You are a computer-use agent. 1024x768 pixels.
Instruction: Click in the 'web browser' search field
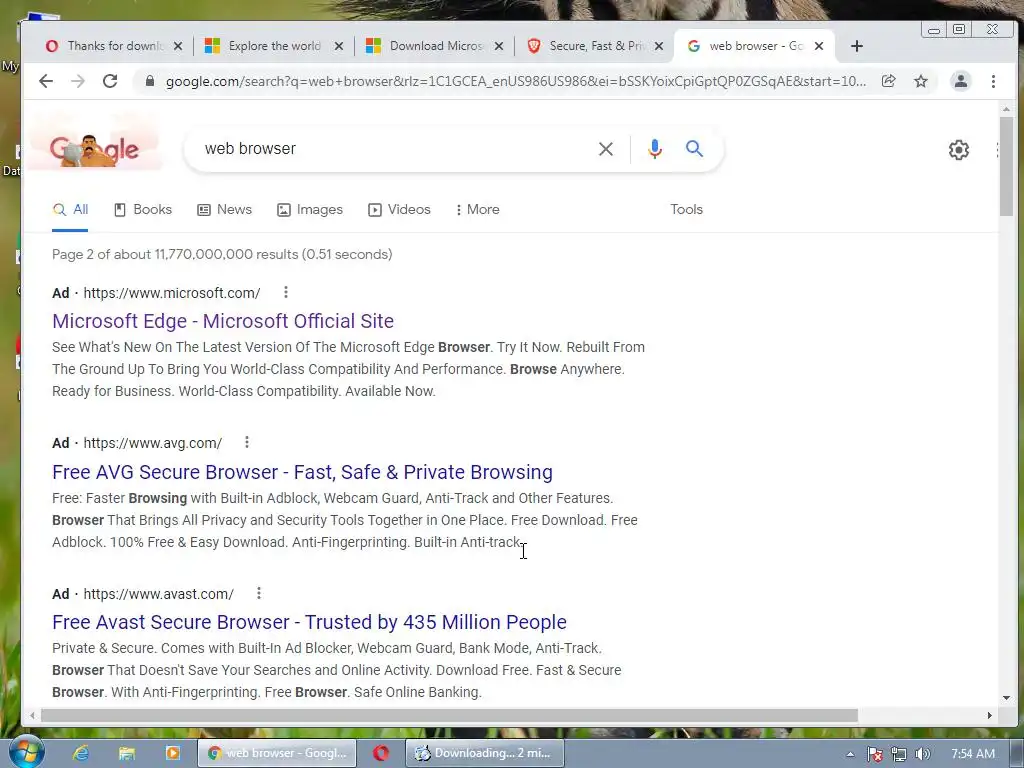click(392, 149)
